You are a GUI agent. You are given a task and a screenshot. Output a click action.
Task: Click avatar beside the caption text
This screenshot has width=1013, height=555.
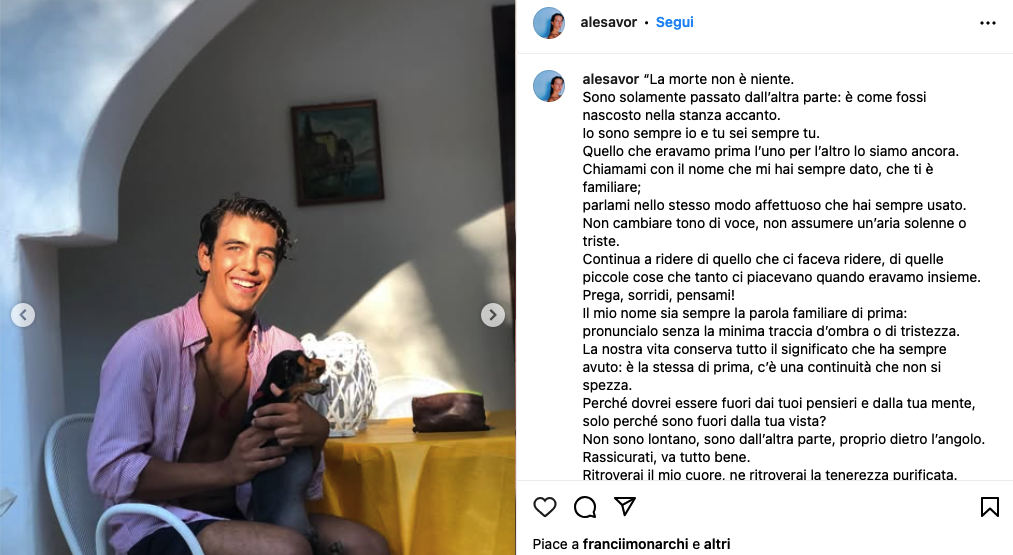point(549,86)
